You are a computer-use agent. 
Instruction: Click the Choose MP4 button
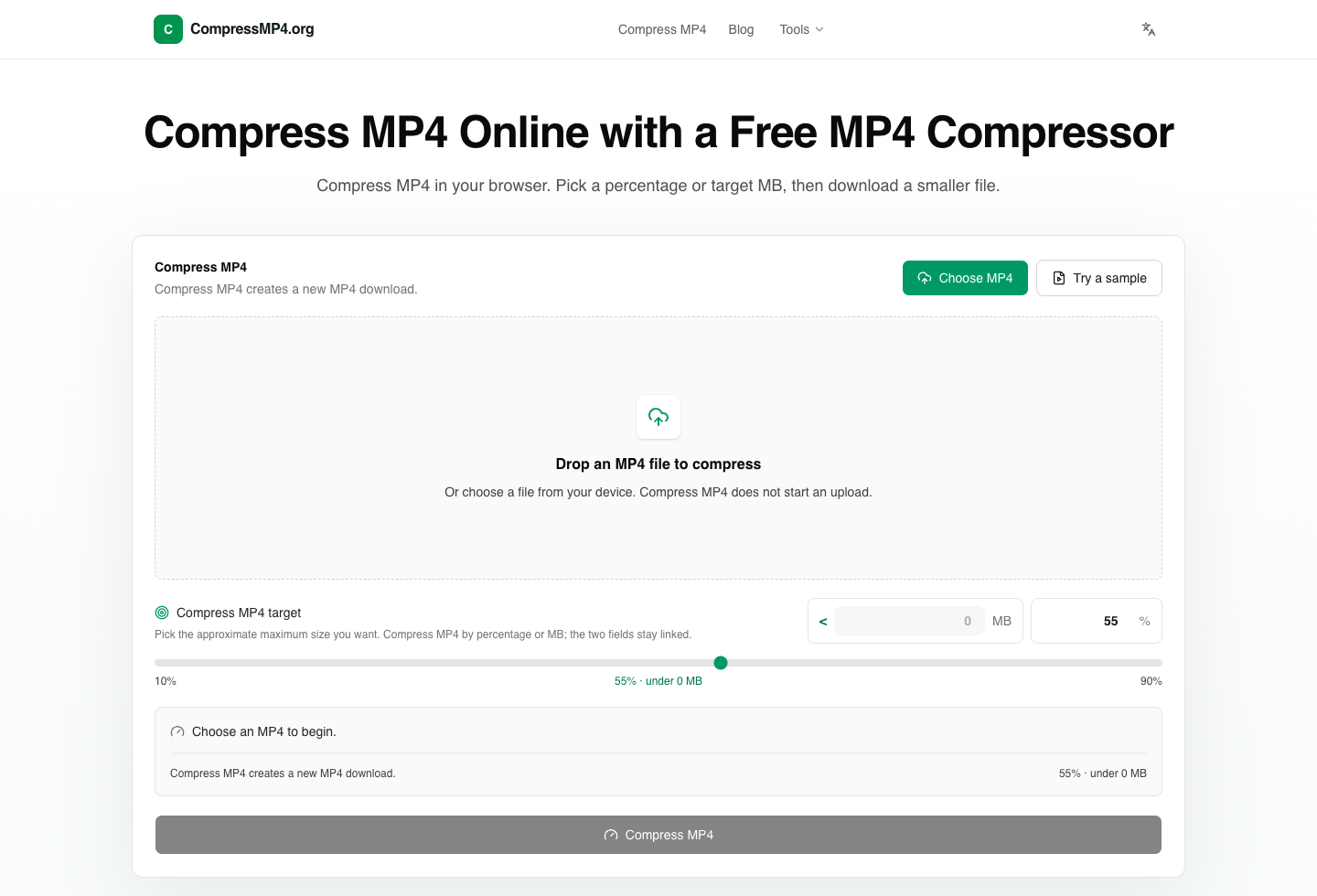click(x=965, y=278)
